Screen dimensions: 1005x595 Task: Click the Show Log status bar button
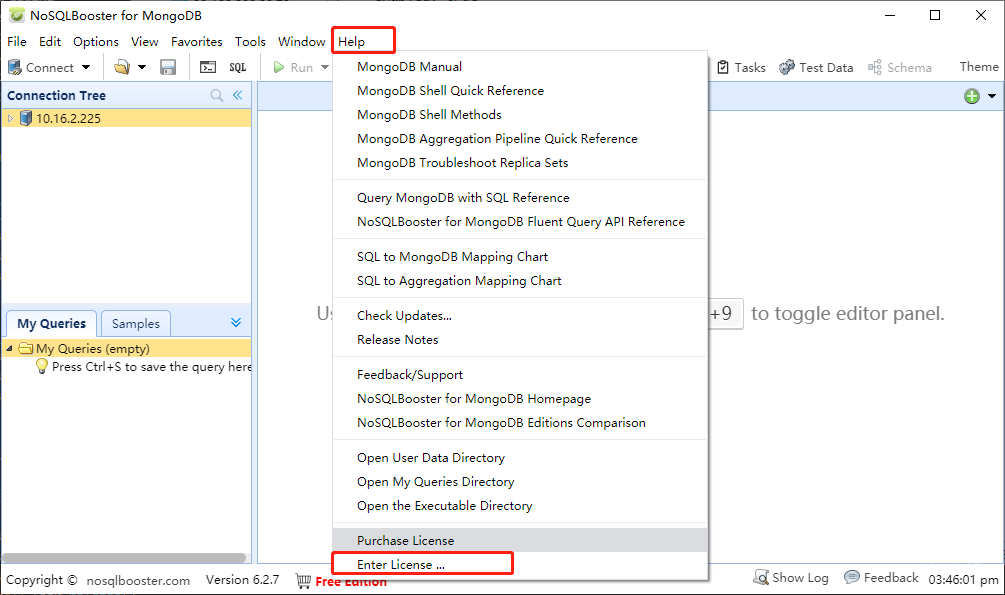pyautogui.click(x=791, y=578)
